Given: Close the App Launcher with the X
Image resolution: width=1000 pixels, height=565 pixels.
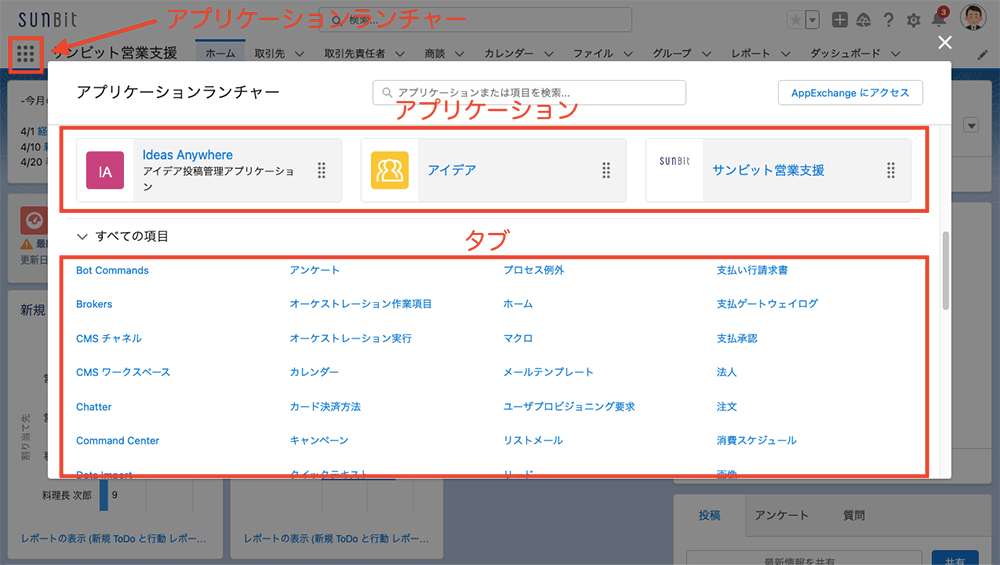Looking at the screenshot, I should [945, 43].
